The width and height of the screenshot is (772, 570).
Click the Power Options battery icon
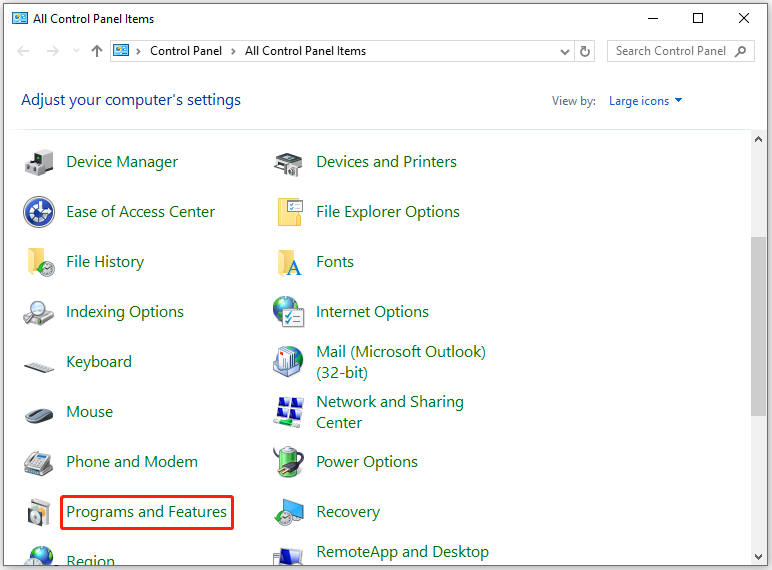[288, 462]
